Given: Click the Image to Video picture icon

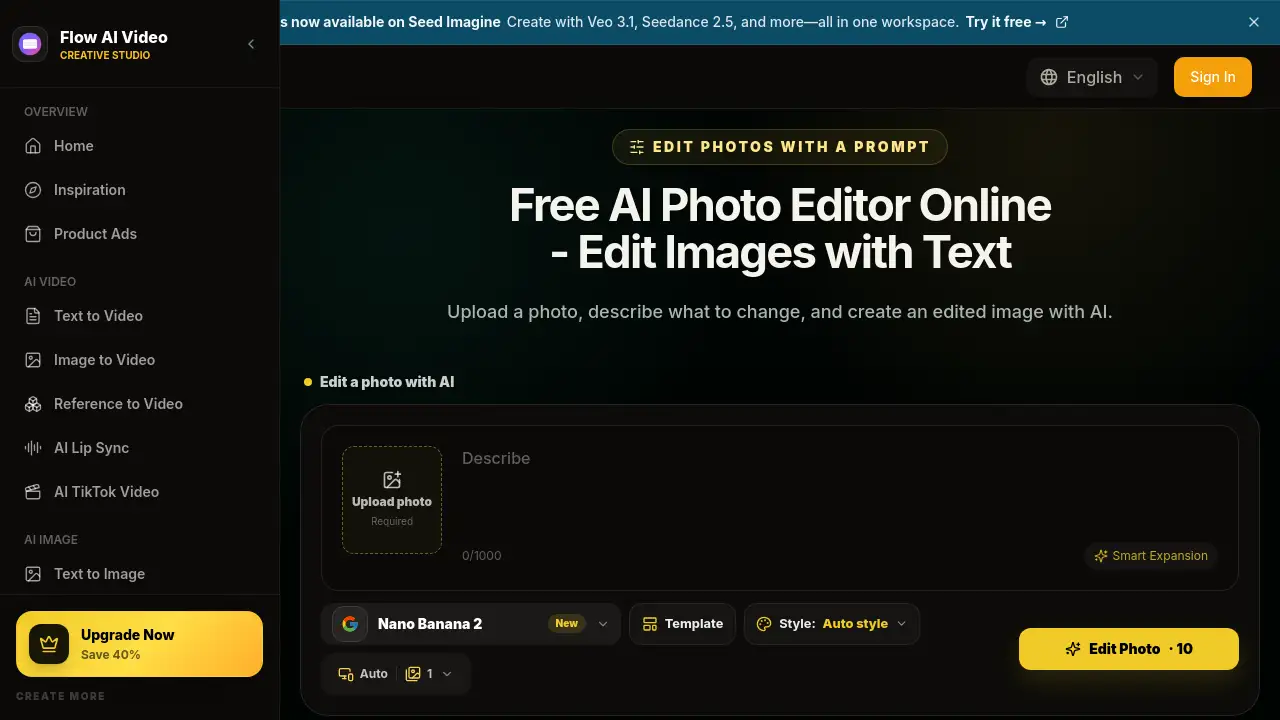Looking at the screenshot, I should click(x=33, y=360).
